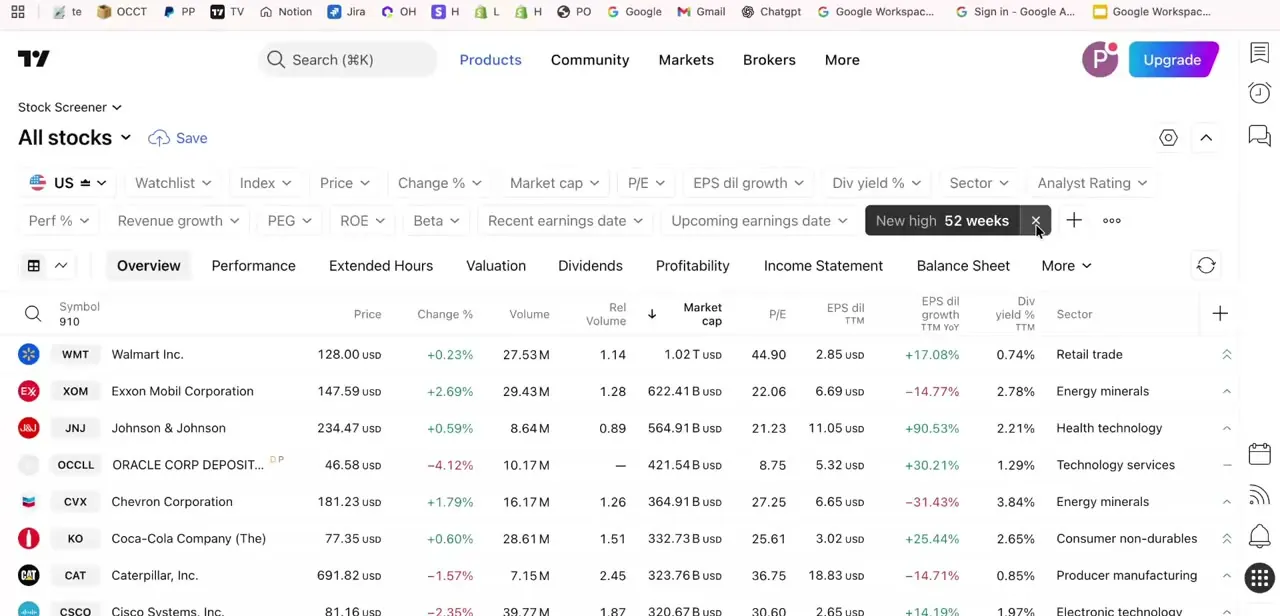1280x616 pixels.
Task: Switch to the Performance tab
Action: pos(254,266)
